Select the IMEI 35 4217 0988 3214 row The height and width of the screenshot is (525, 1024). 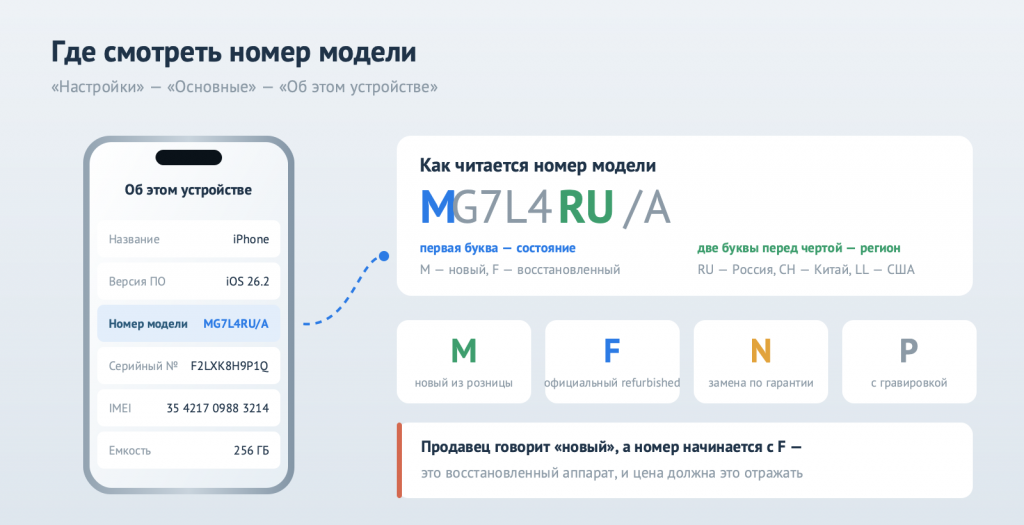(189, 408)
